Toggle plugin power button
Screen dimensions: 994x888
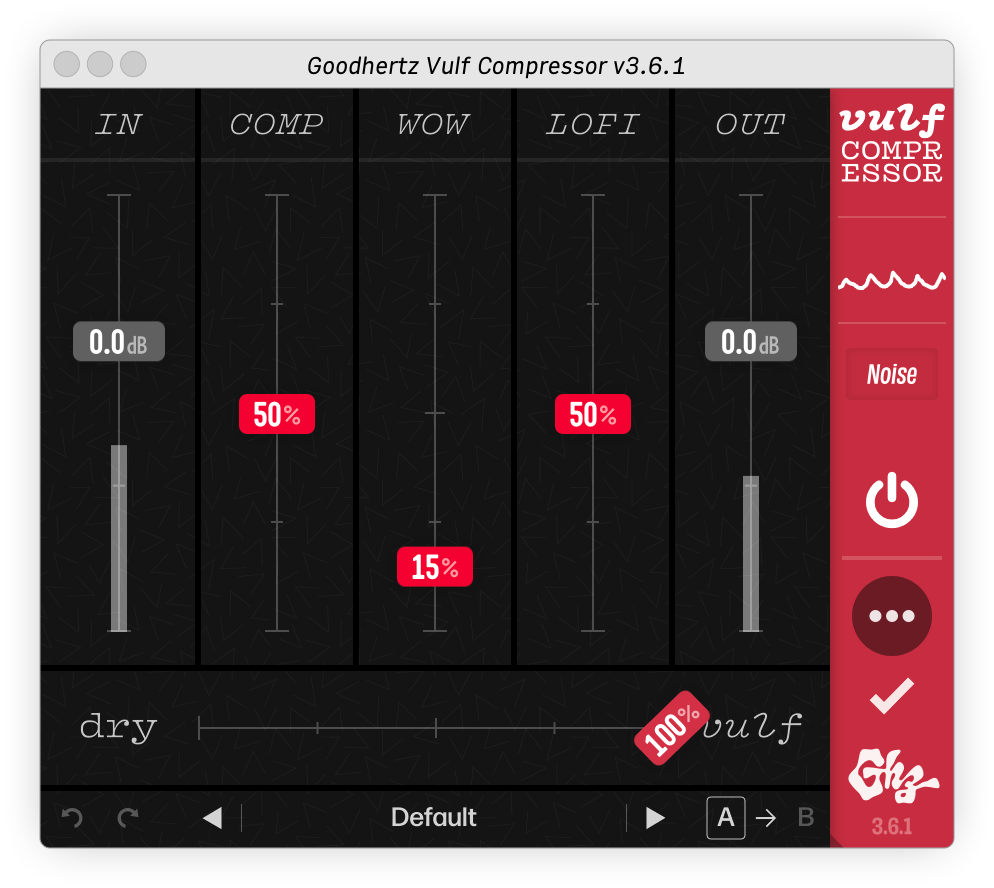[891, 500]
